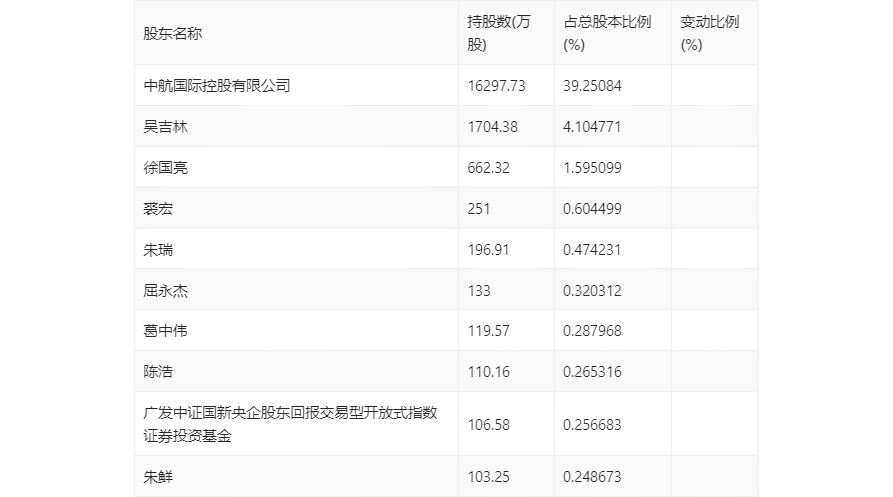The height and width of the screenshot is (497, 893).
Task: Click the percentage 0.474231
Action: (592, 250)
